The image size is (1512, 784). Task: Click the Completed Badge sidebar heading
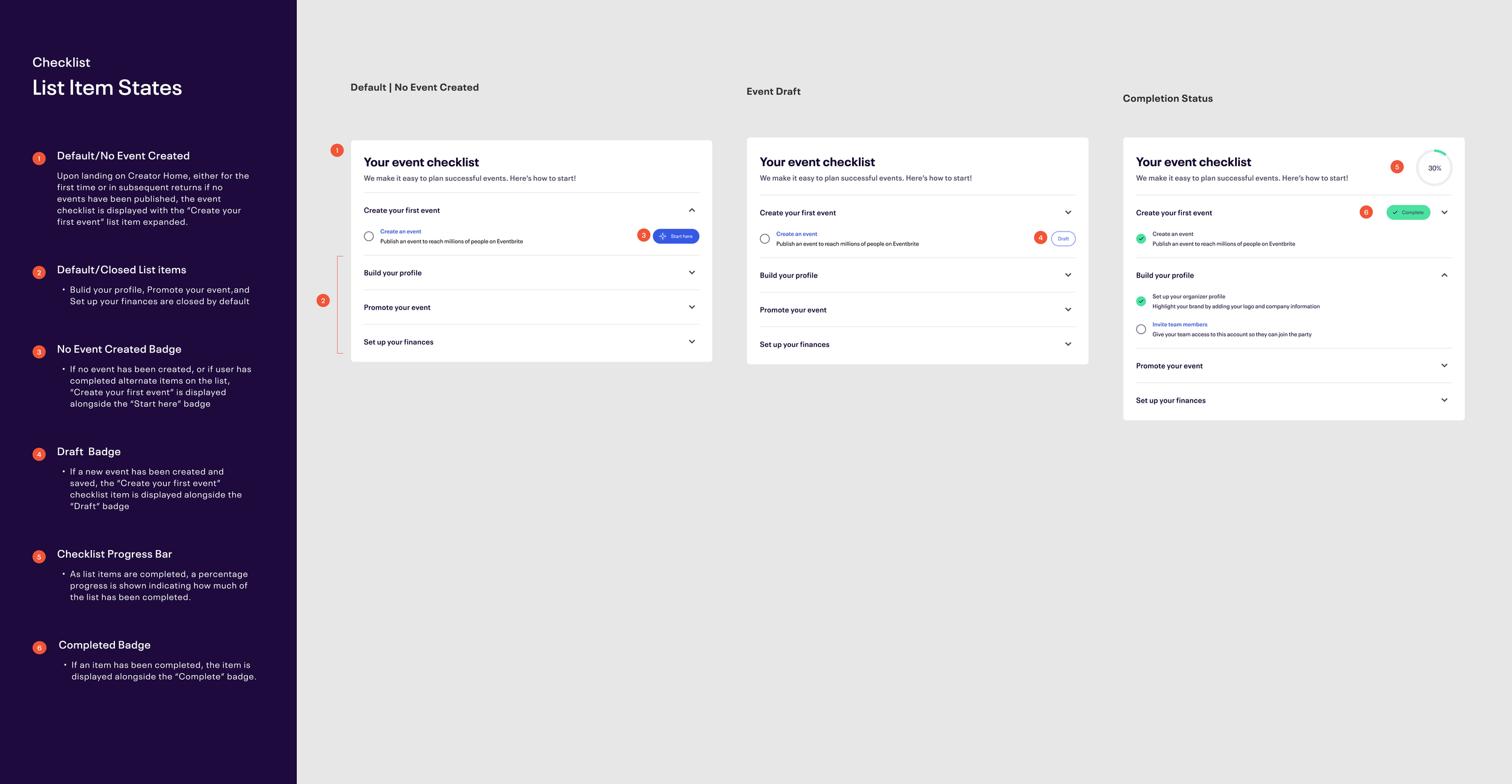[x=105, y=645]
